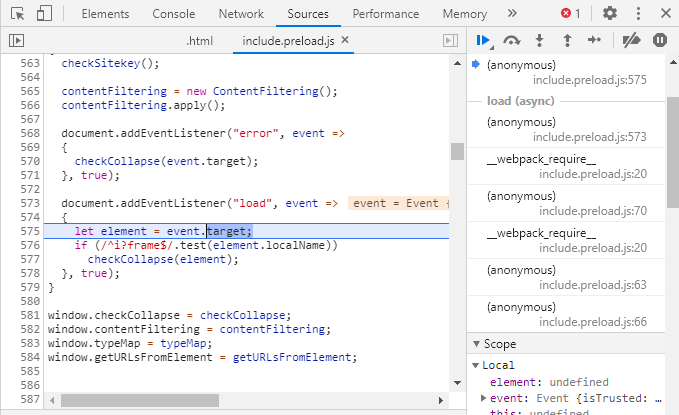Select the include.preload.js file tab
This screenshot has height=415, width=679.
pyautogui.click(x=288, y=41)
